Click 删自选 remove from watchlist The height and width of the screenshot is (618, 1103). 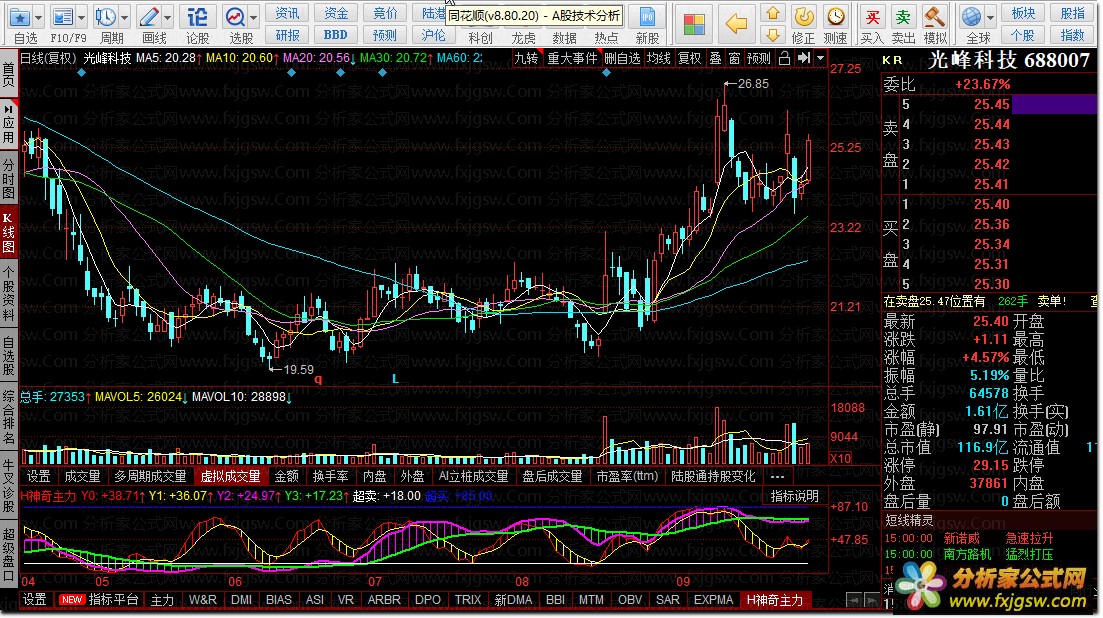tap(622, 58)
